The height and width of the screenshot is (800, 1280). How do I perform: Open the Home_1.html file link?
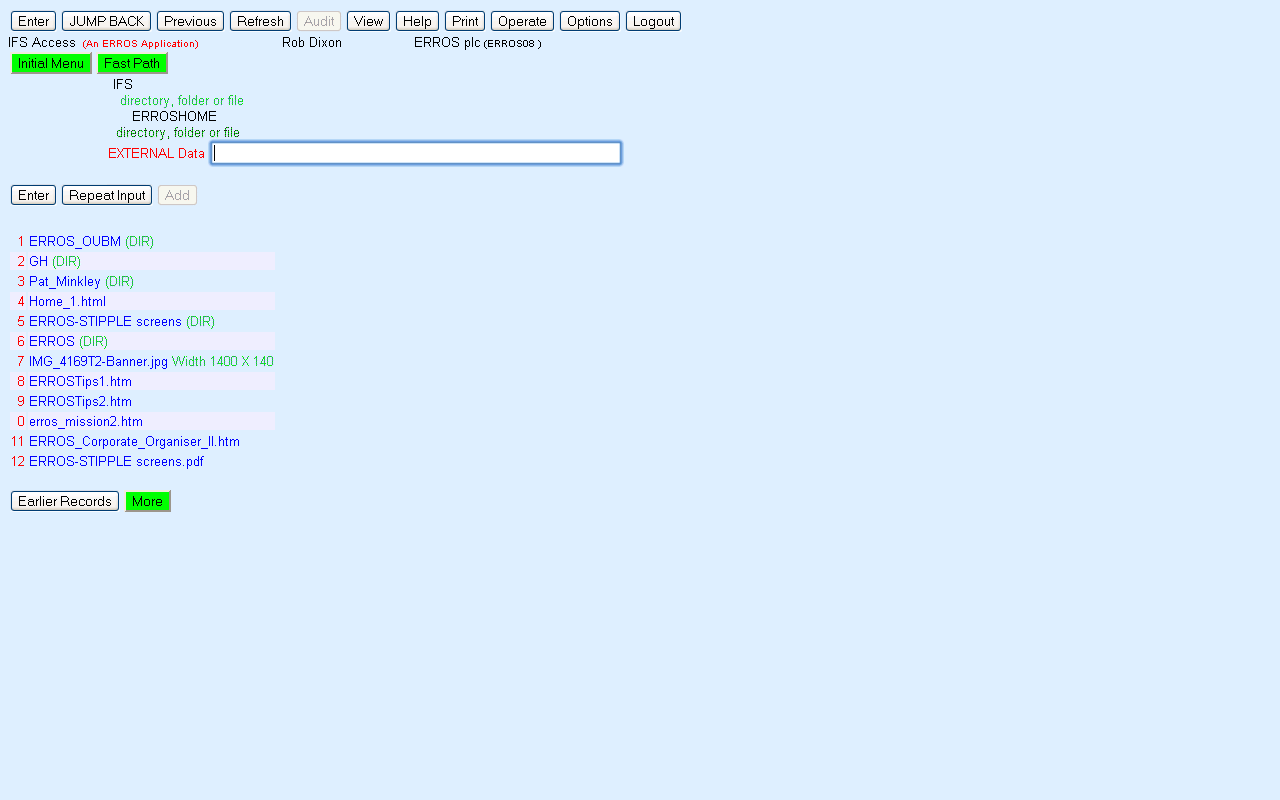point(67,302)
